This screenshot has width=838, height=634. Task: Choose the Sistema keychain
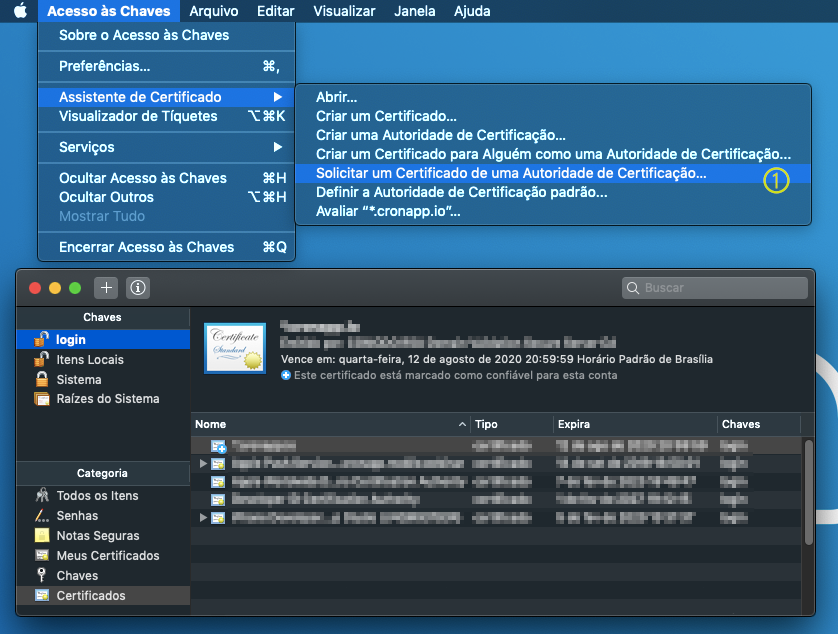[104, 380]
